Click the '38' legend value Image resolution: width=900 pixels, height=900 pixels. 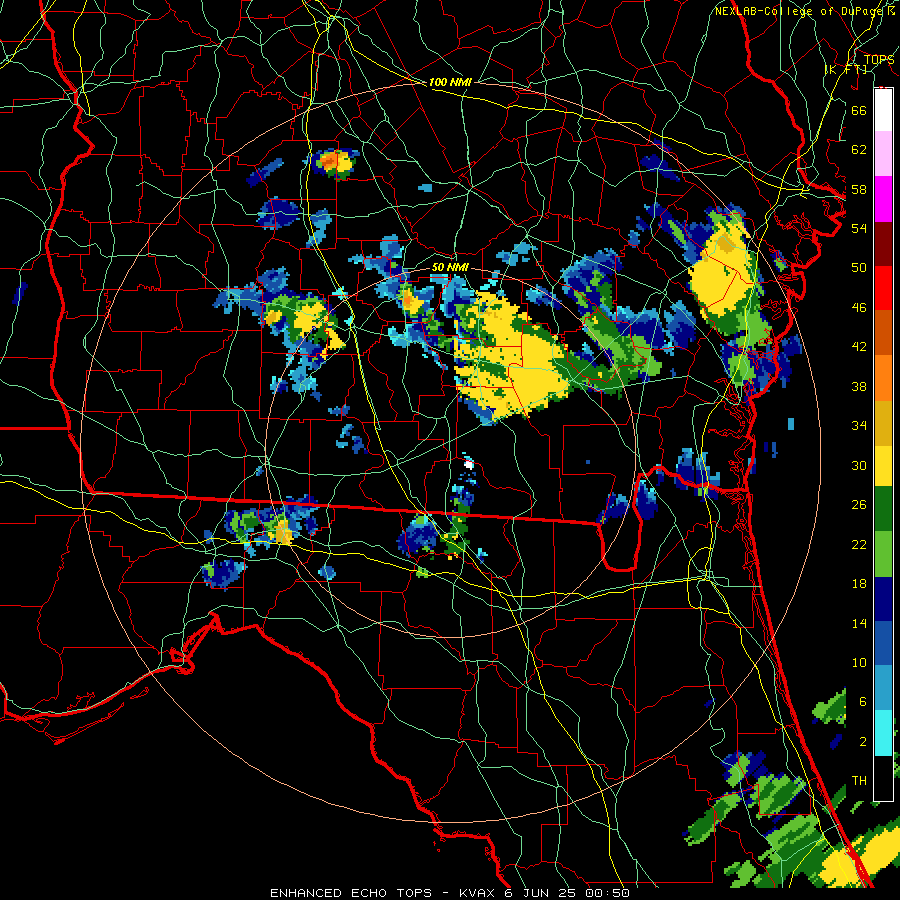pyautogui.click(x=859, y=386)
